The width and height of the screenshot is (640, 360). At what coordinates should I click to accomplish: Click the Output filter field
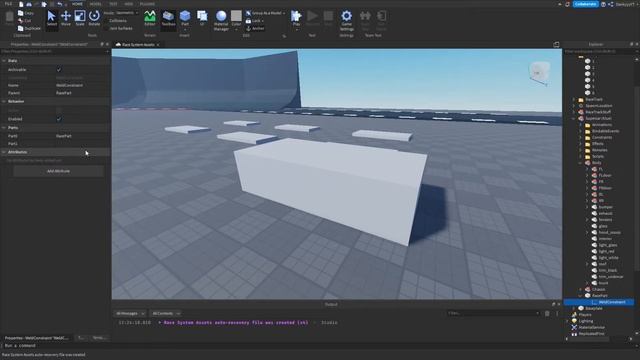tap(493, 313)
